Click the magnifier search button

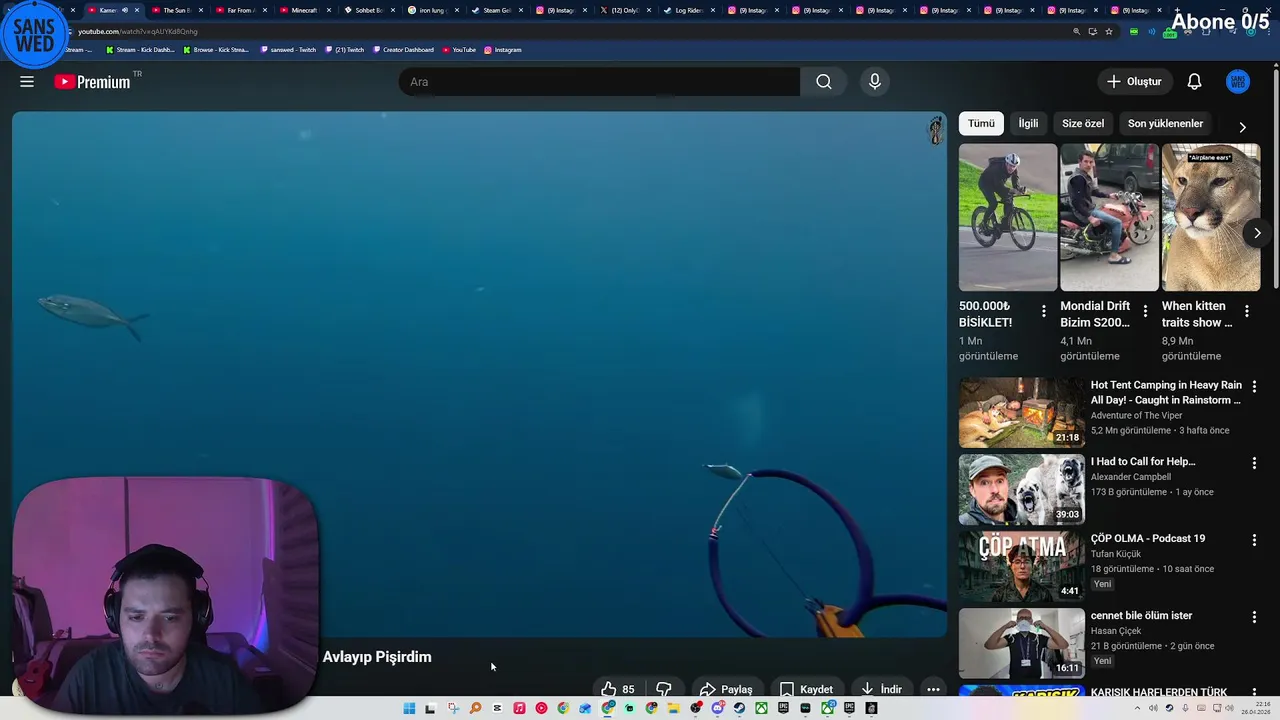coord(824,82)
